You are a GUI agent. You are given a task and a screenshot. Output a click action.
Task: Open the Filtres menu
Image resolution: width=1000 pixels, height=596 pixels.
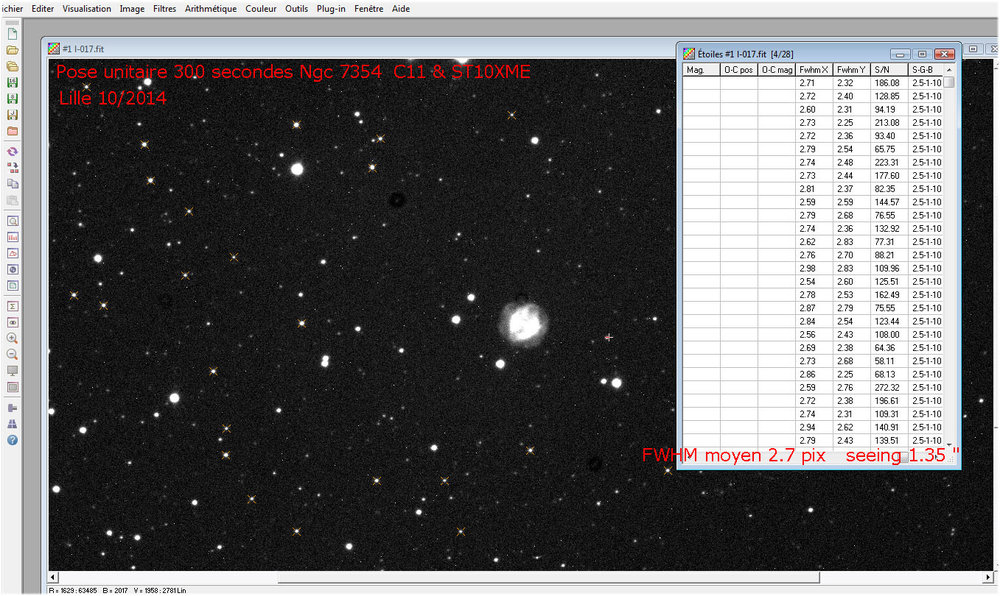click(165, 9)
